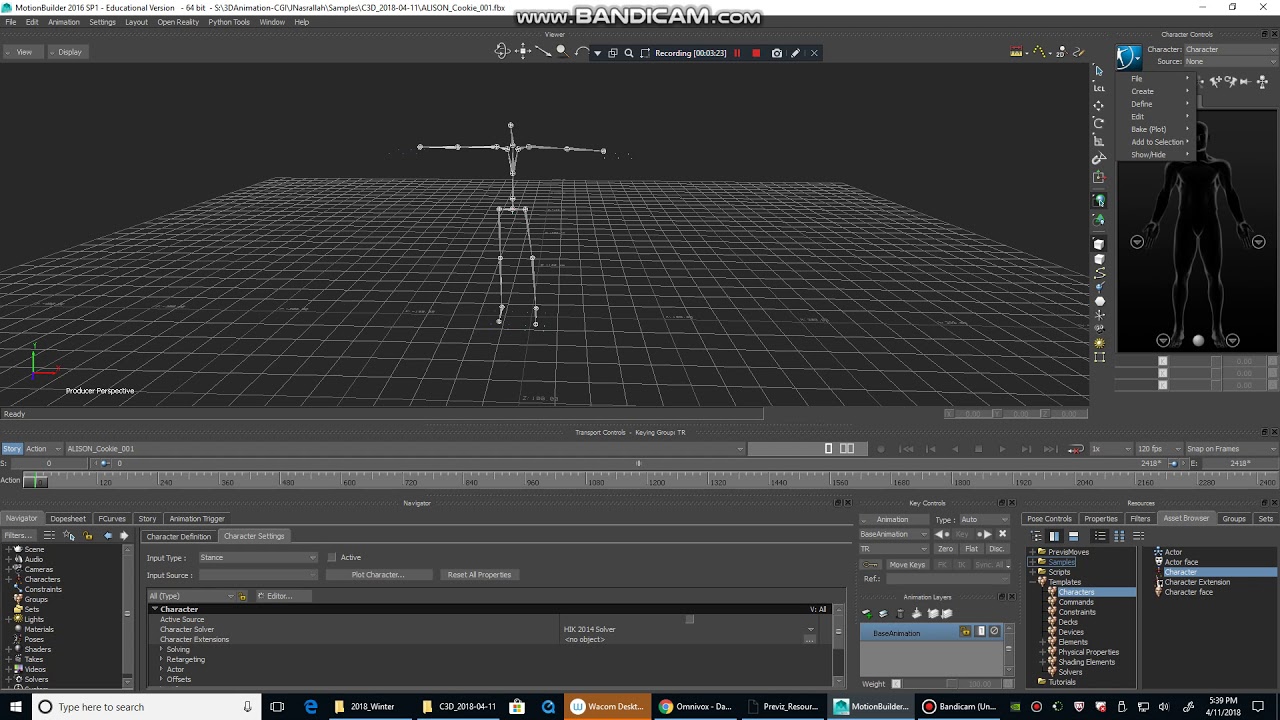Open the Python Tools menu
Viewport: 1280px width, 720px height.
click(x=229, y=22)
